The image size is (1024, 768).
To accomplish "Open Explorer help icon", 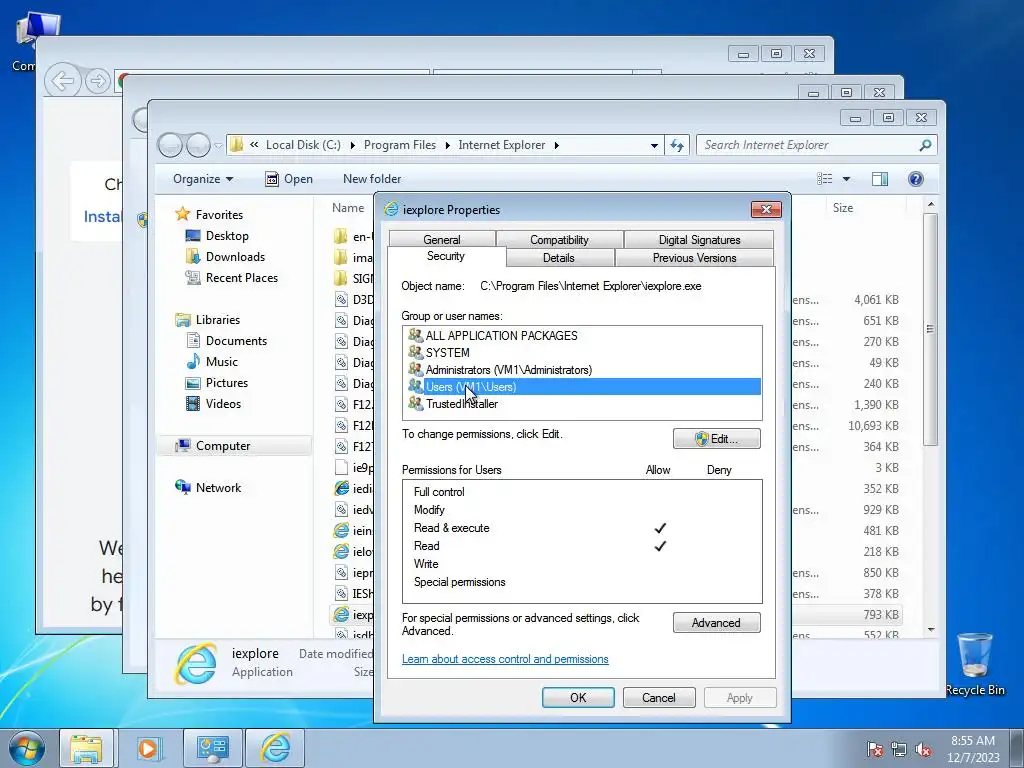I will (x=916, y=179).
